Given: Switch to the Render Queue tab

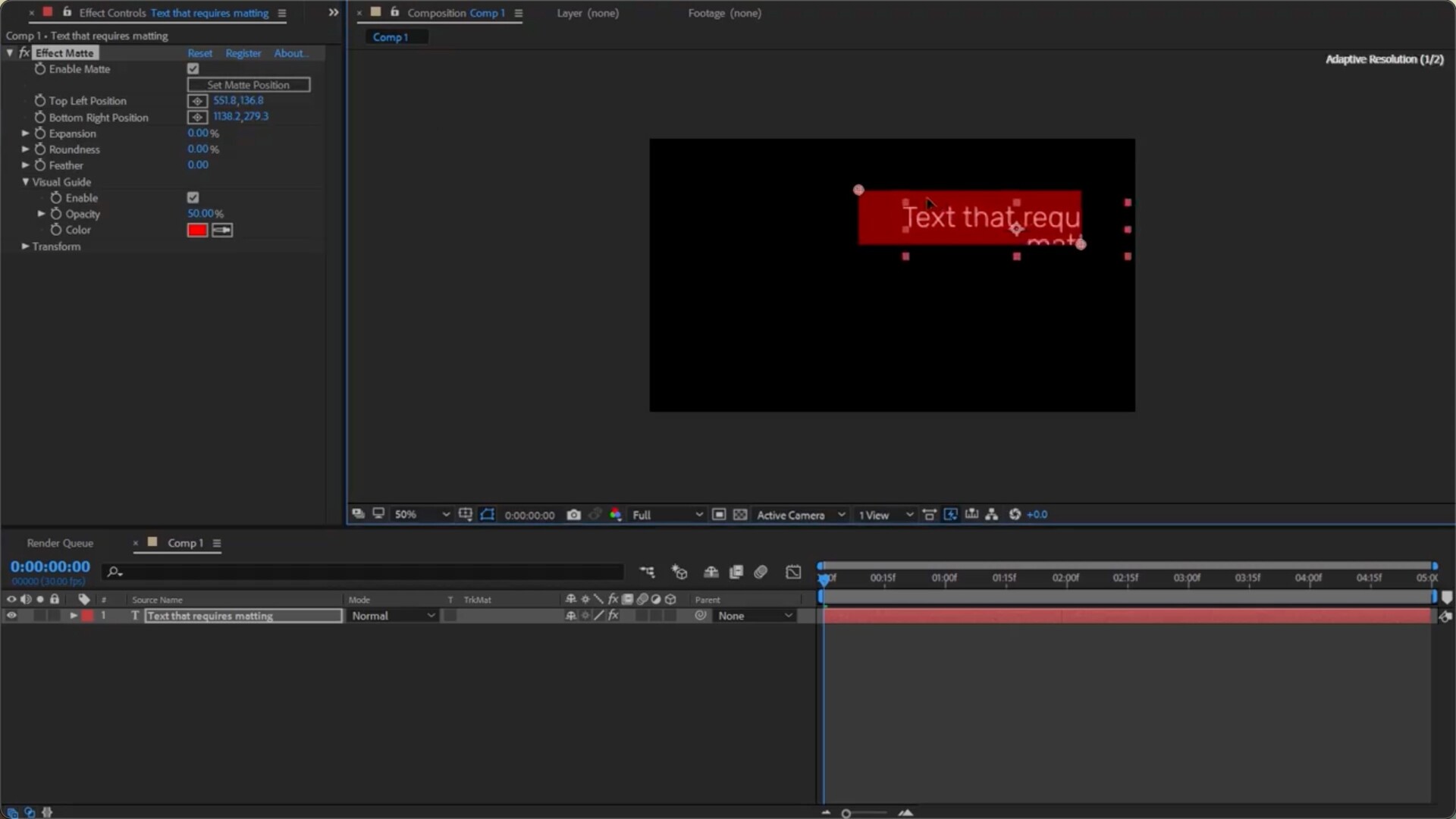Looking at the screenshot, I should point(60,543).
